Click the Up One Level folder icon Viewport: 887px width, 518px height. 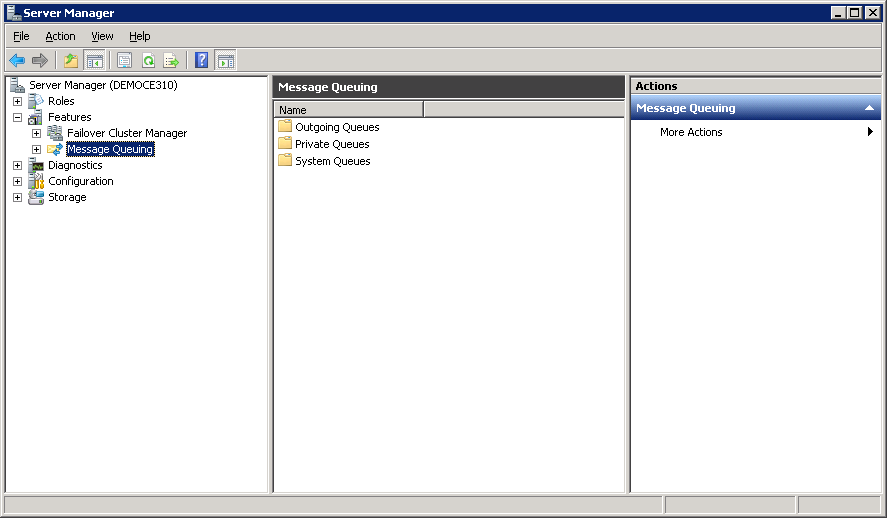pos(71,61)
